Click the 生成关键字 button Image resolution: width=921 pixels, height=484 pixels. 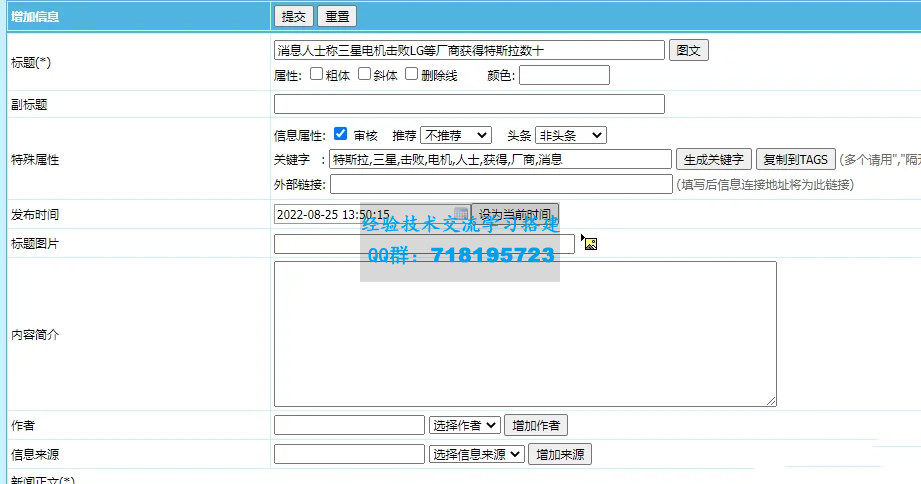click(714, 159)
